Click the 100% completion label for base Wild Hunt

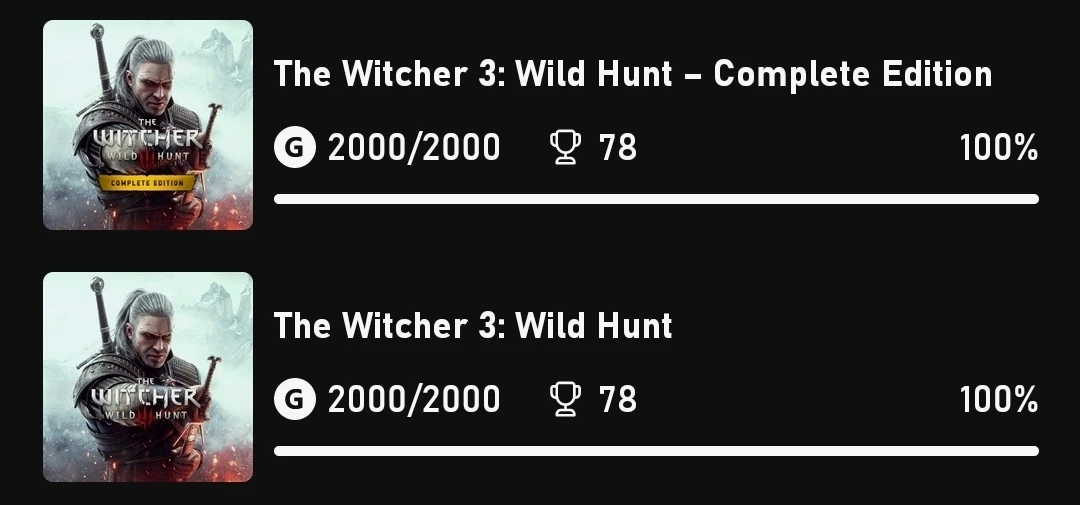tap(998, 400)
